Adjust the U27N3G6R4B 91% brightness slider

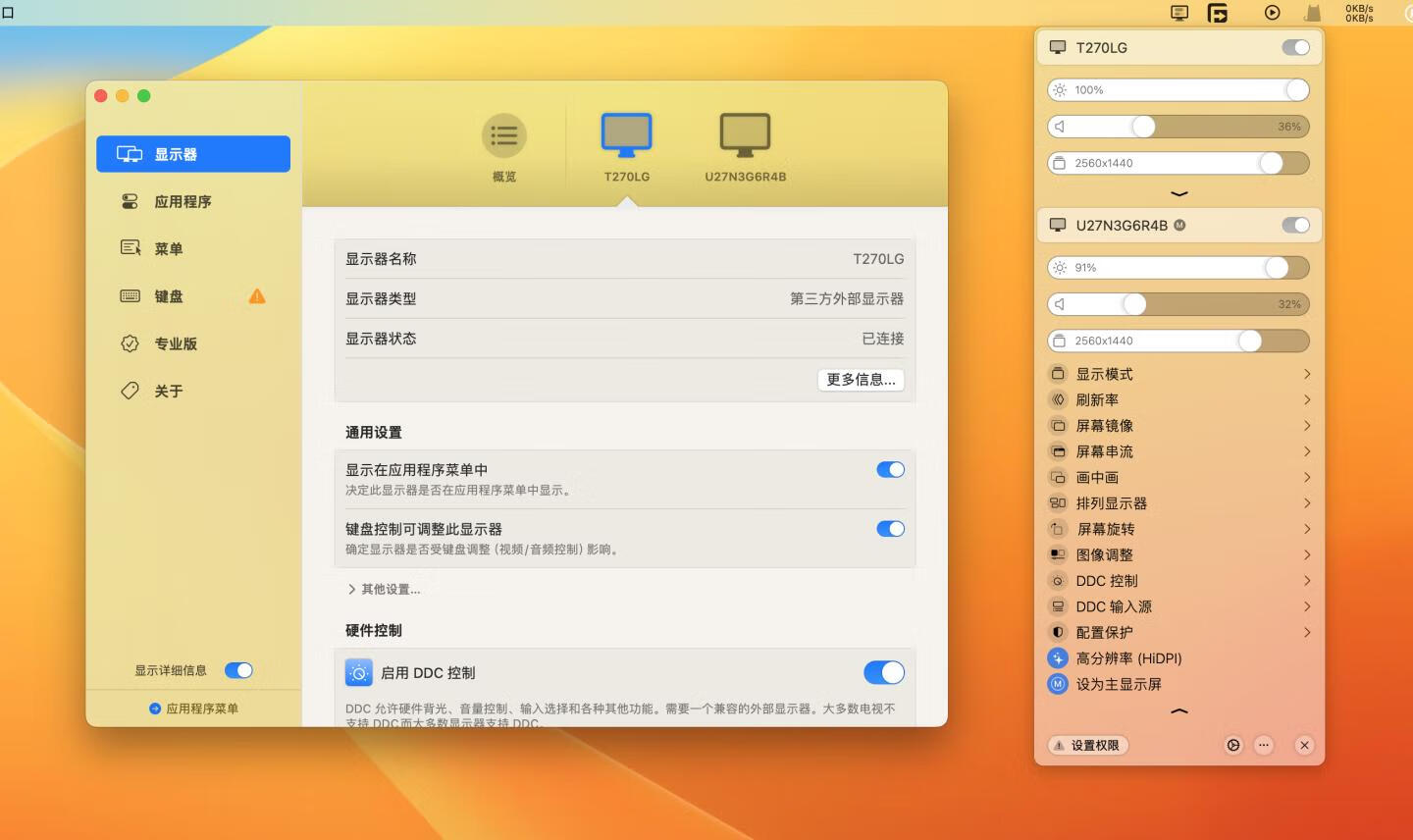[1178, 268]
